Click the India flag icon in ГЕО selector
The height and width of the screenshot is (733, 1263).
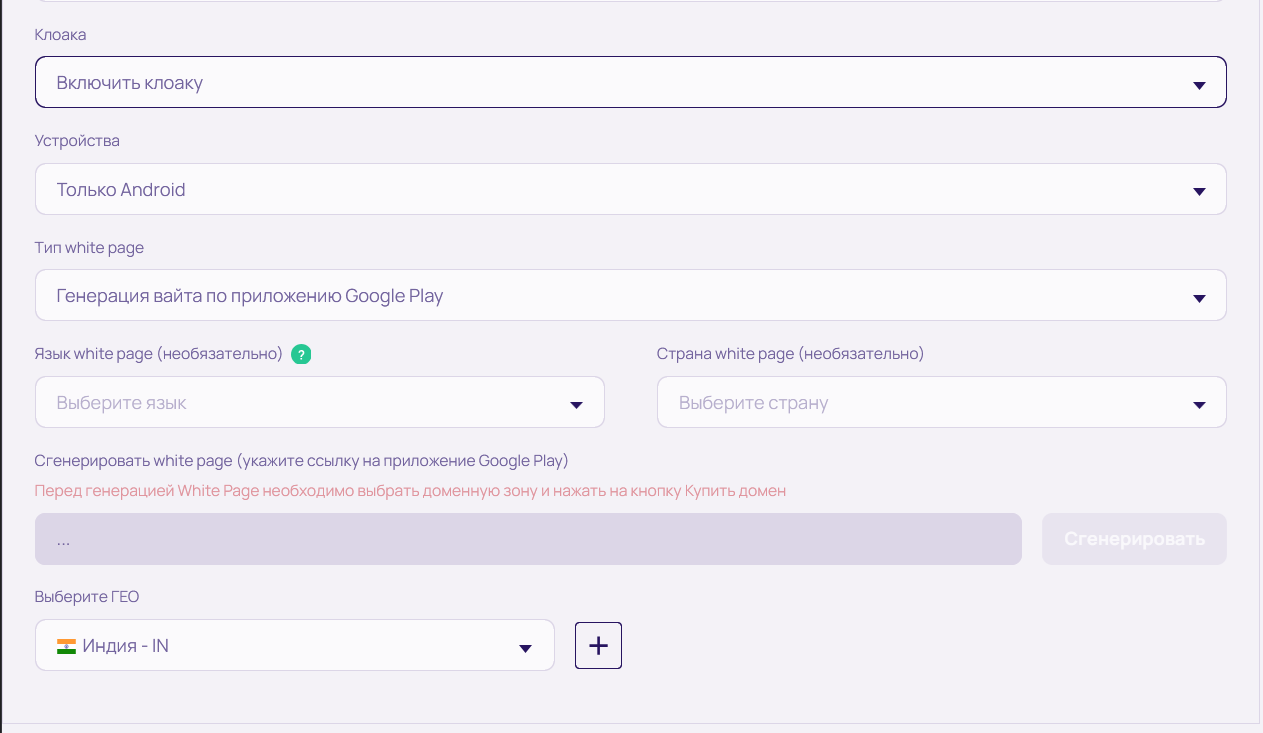pyautogui.click(x=67, y=646)
